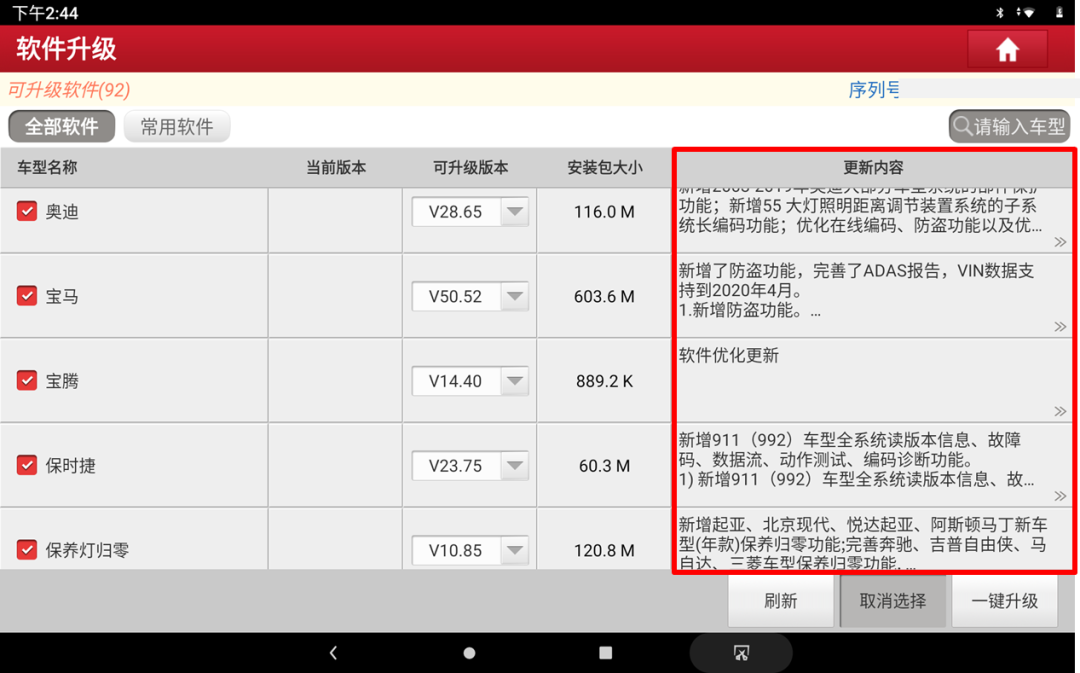Click the 软件升级 page title
1080x673 pixels.
[66, 49]
